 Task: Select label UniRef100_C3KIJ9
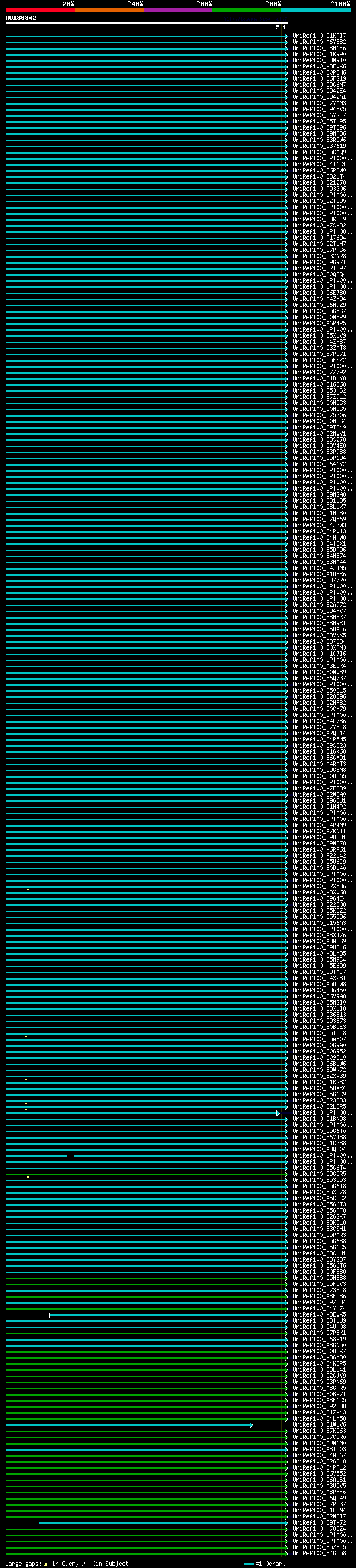[x=319, y=220]
